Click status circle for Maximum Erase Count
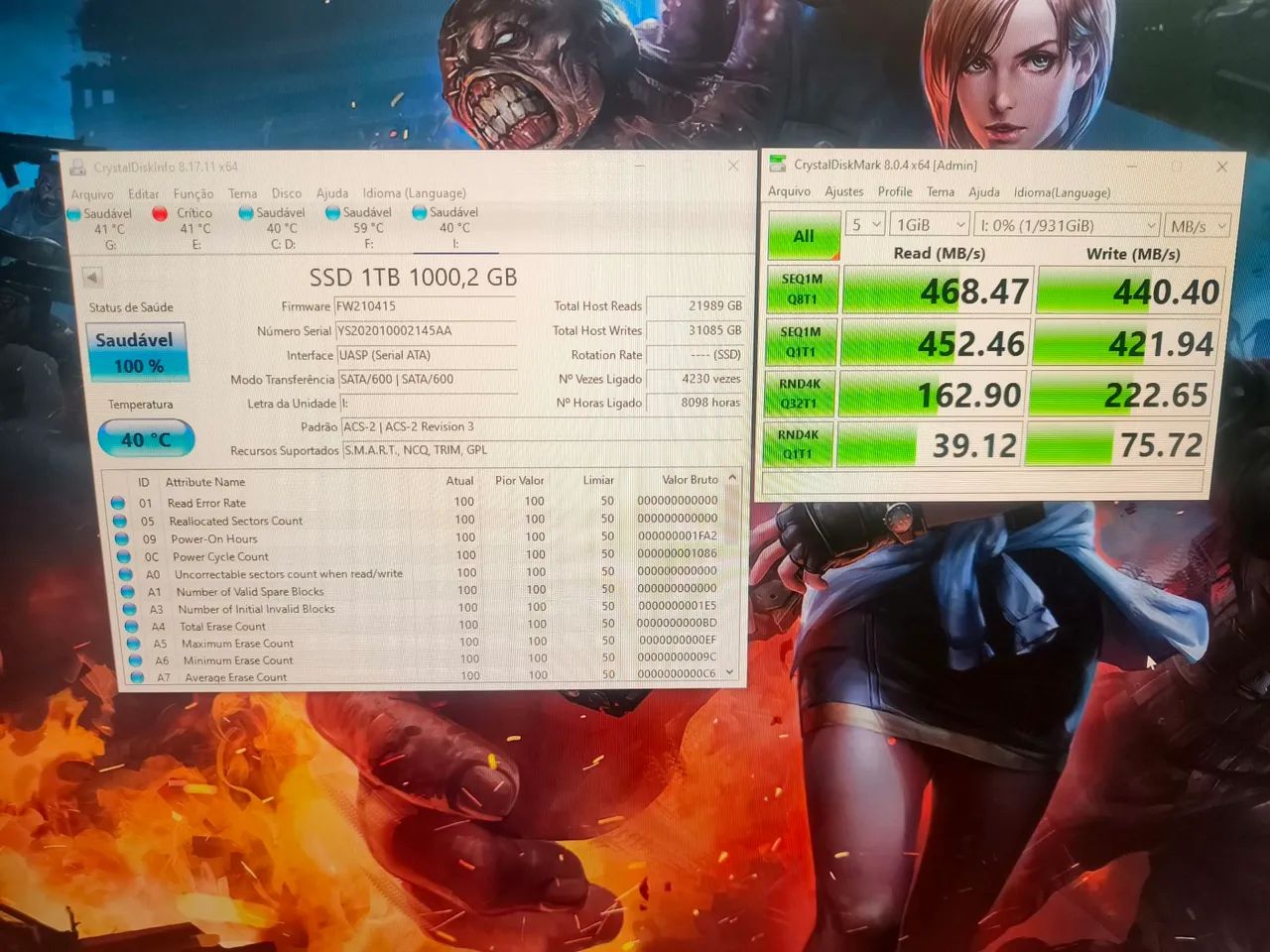The height and width of the screenshot is (952, 1270). (x=133, y=644)
